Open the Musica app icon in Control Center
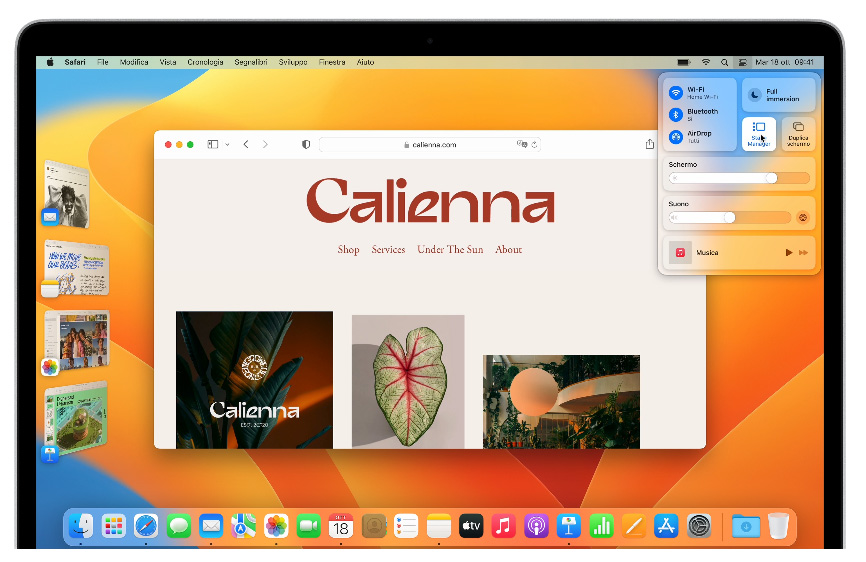866x562 pixels. [x=680, y=252]
